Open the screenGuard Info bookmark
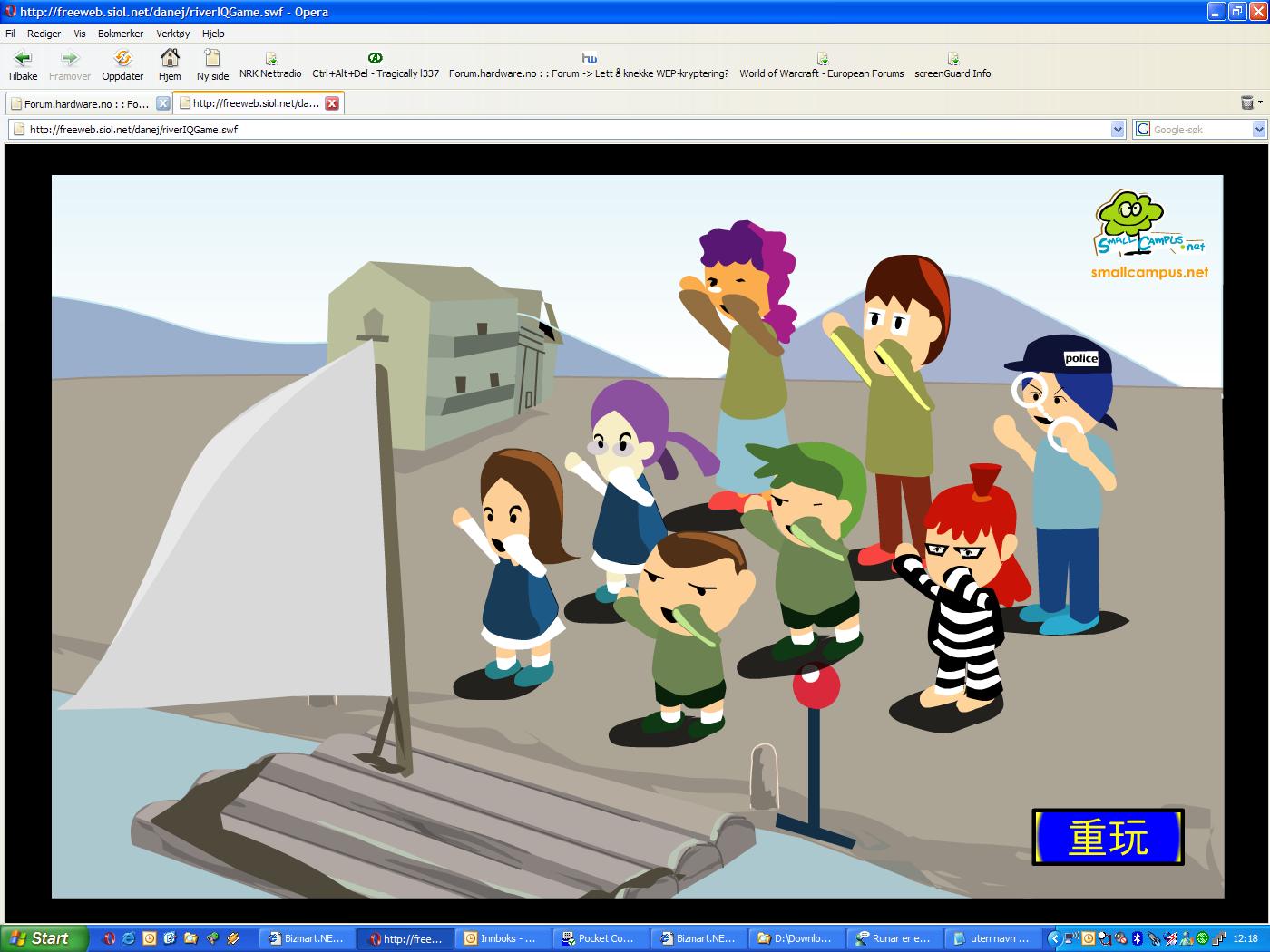Screen dimensions: 1270x952 (x=952, y=66)
